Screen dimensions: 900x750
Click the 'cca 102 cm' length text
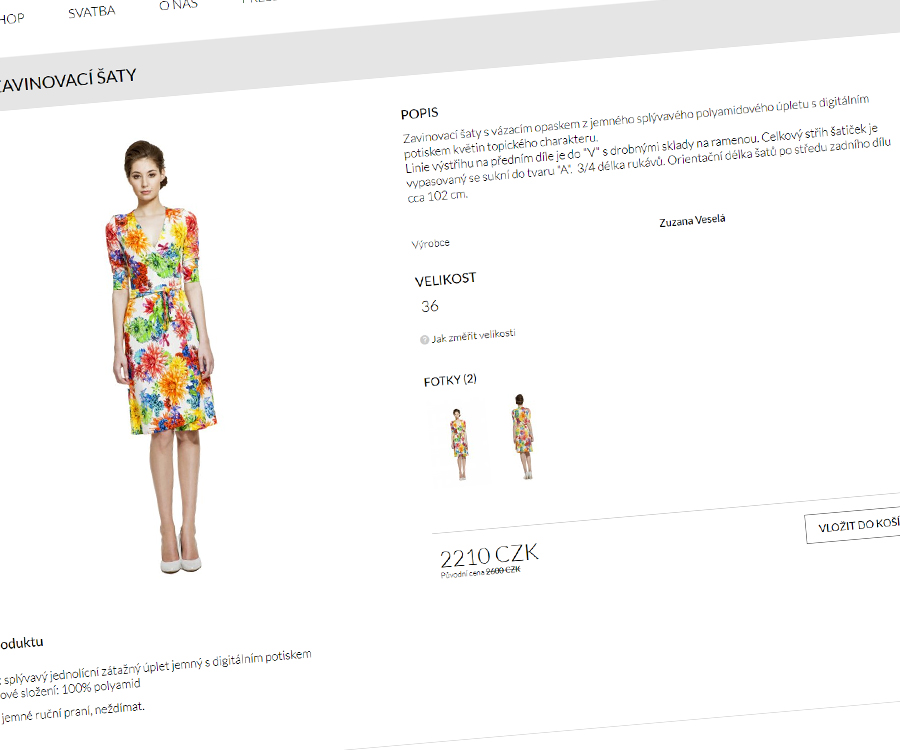click(x=437, y=196)
